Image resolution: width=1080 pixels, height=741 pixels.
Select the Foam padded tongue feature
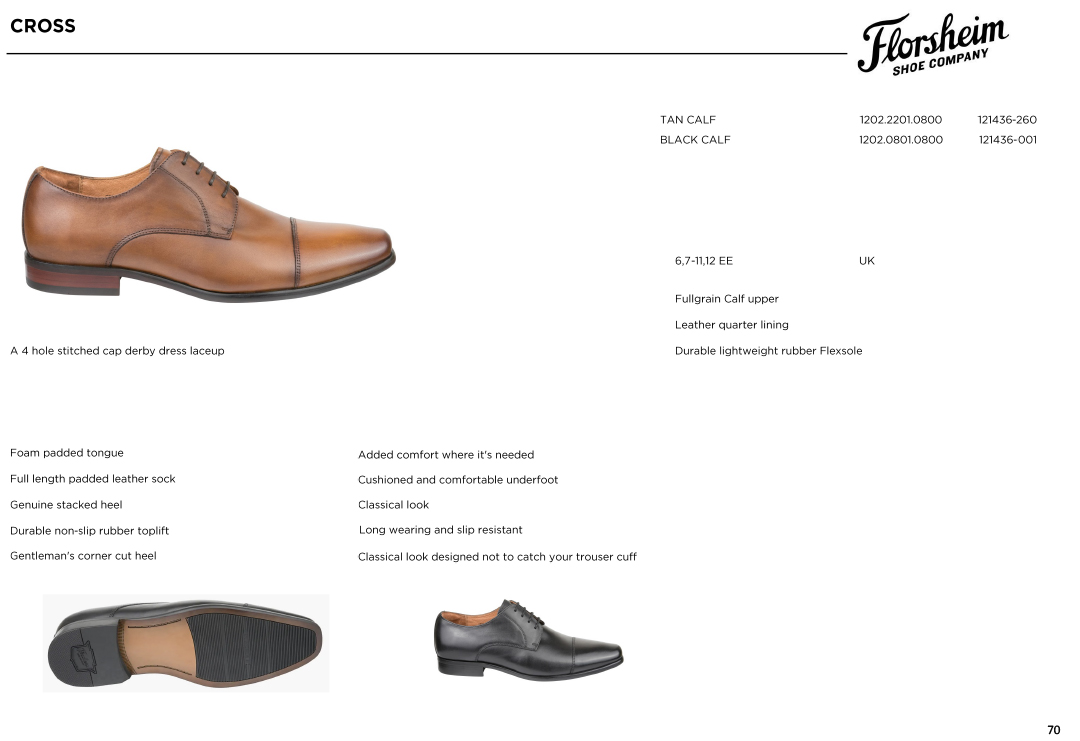tap(67, 453)
